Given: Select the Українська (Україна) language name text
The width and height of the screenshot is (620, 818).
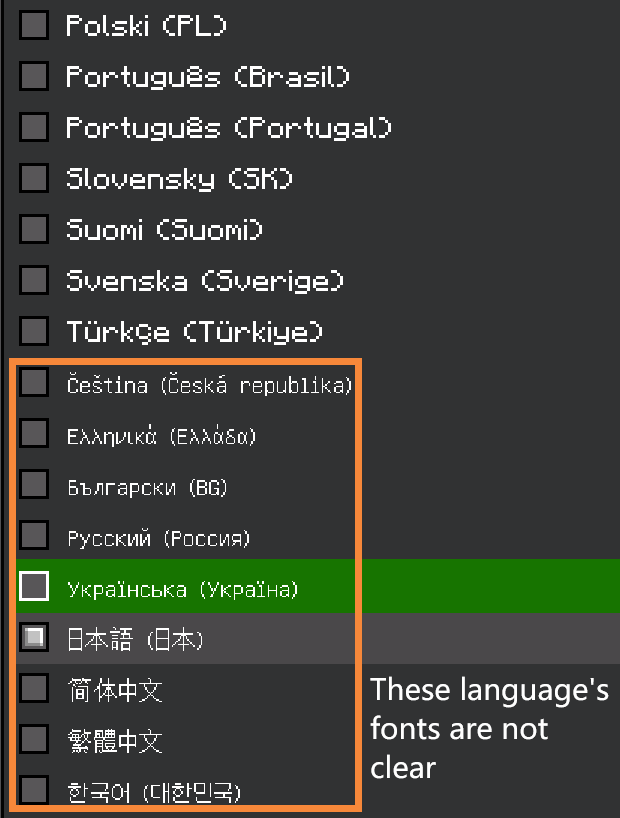Looking at the screenshot, I should tap(182, 589).
